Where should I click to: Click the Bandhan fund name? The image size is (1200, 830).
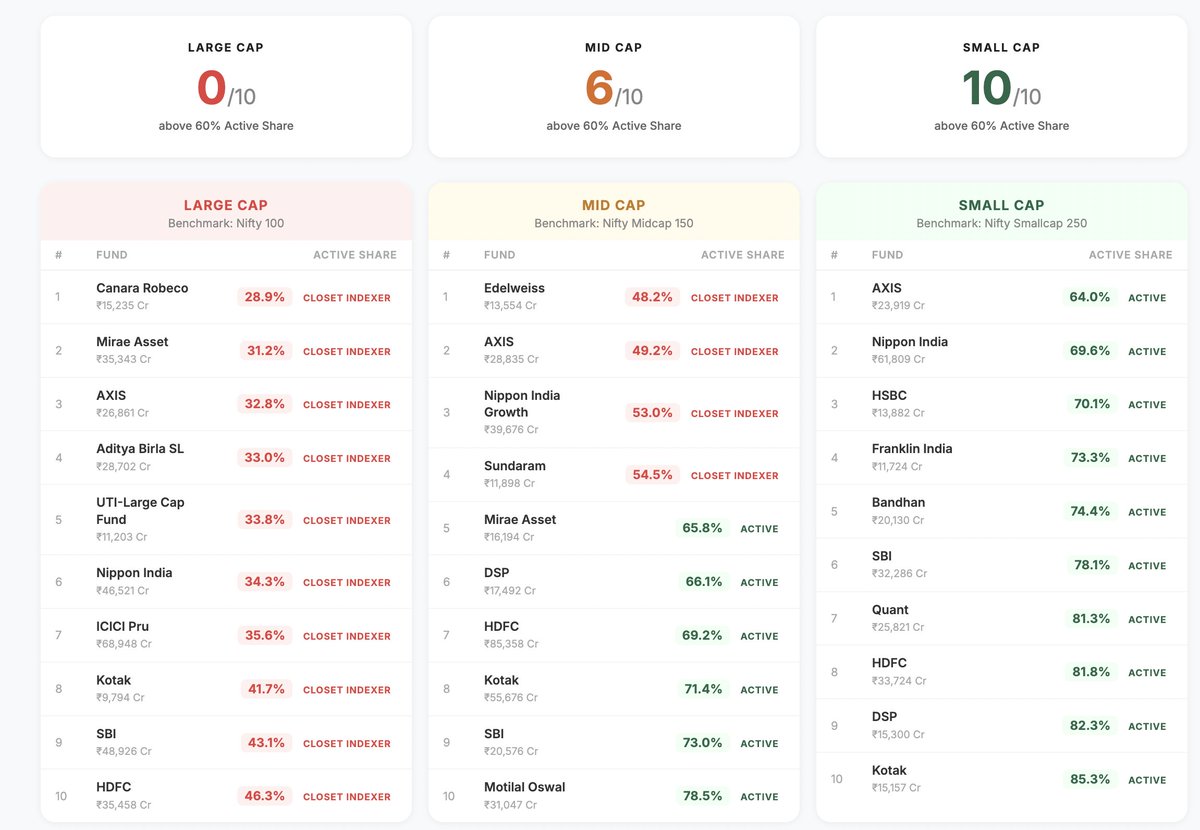tap(898, 502)
